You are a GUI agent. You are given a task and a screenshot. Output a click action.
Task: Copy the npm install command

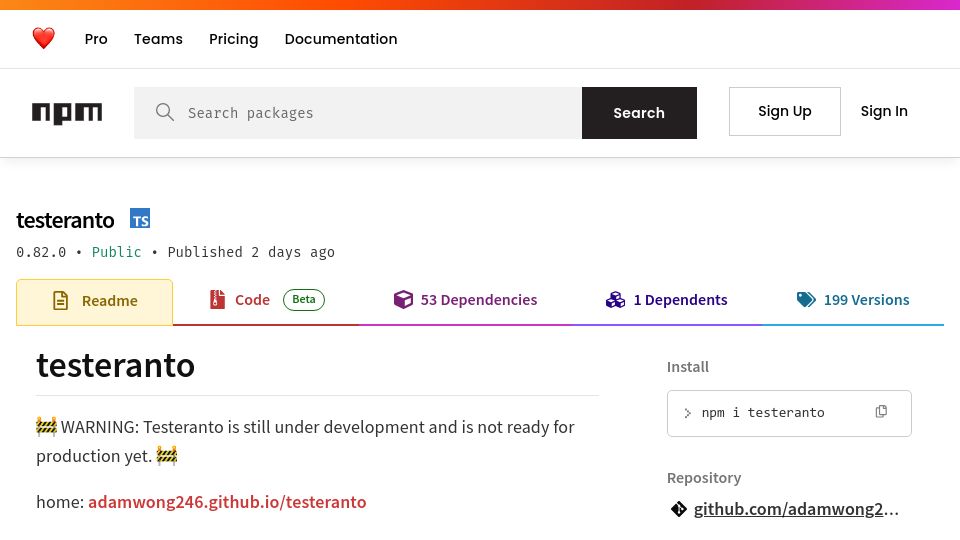point(881,412)
